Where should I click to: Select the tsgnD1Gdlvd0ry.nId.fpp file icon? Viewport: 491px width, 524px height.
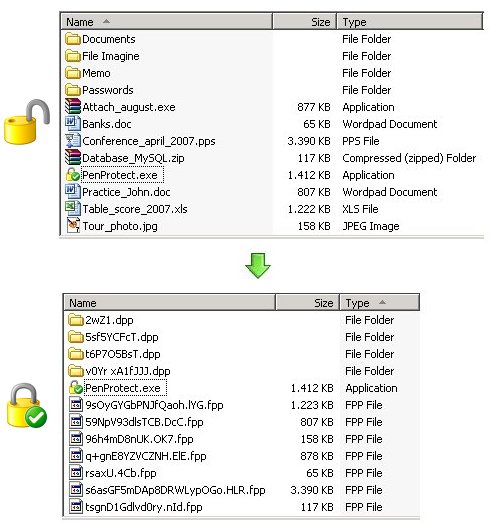tap(76, 507)
